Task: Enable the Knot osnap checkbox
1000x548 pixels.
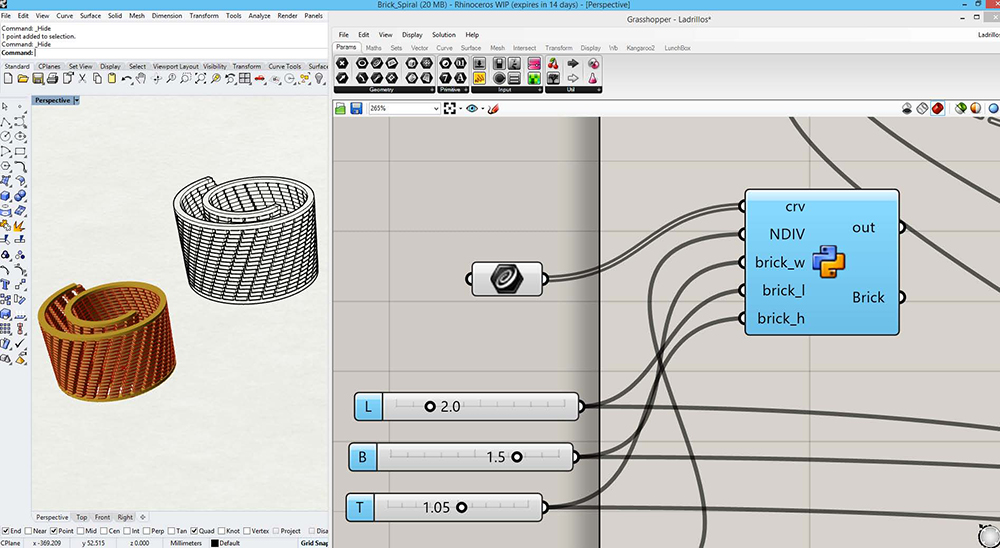Action: [x=221, y=531]
